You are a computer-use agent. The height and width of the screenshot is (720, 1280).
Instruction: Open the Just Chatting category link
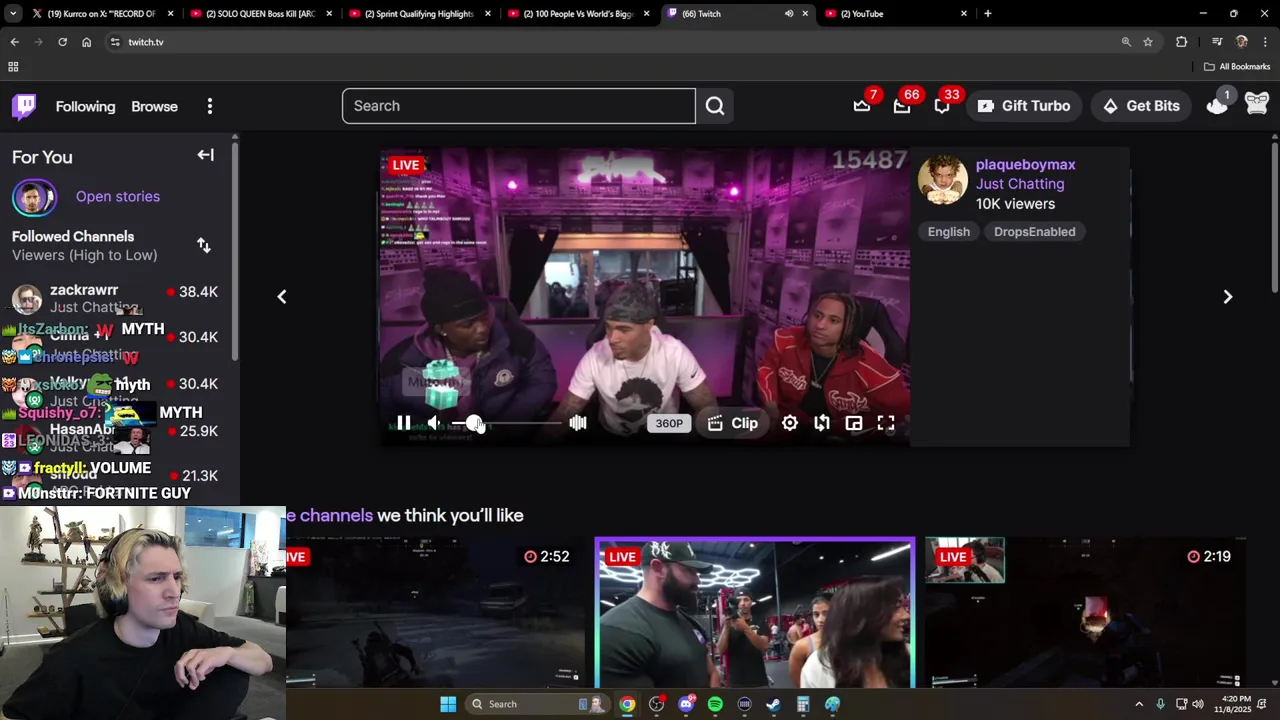pyautogui.click(x=1020, y=184)
